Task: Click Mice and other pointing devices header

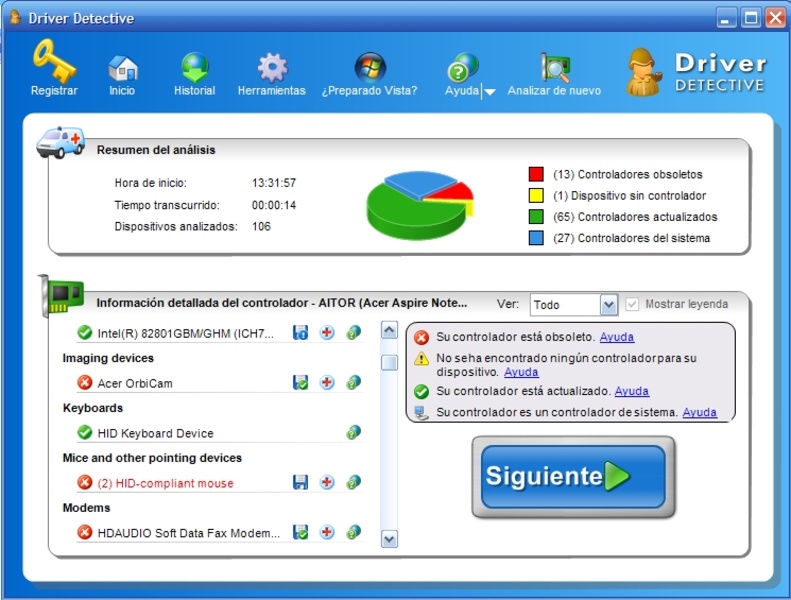Action: (x=152, y=458)
